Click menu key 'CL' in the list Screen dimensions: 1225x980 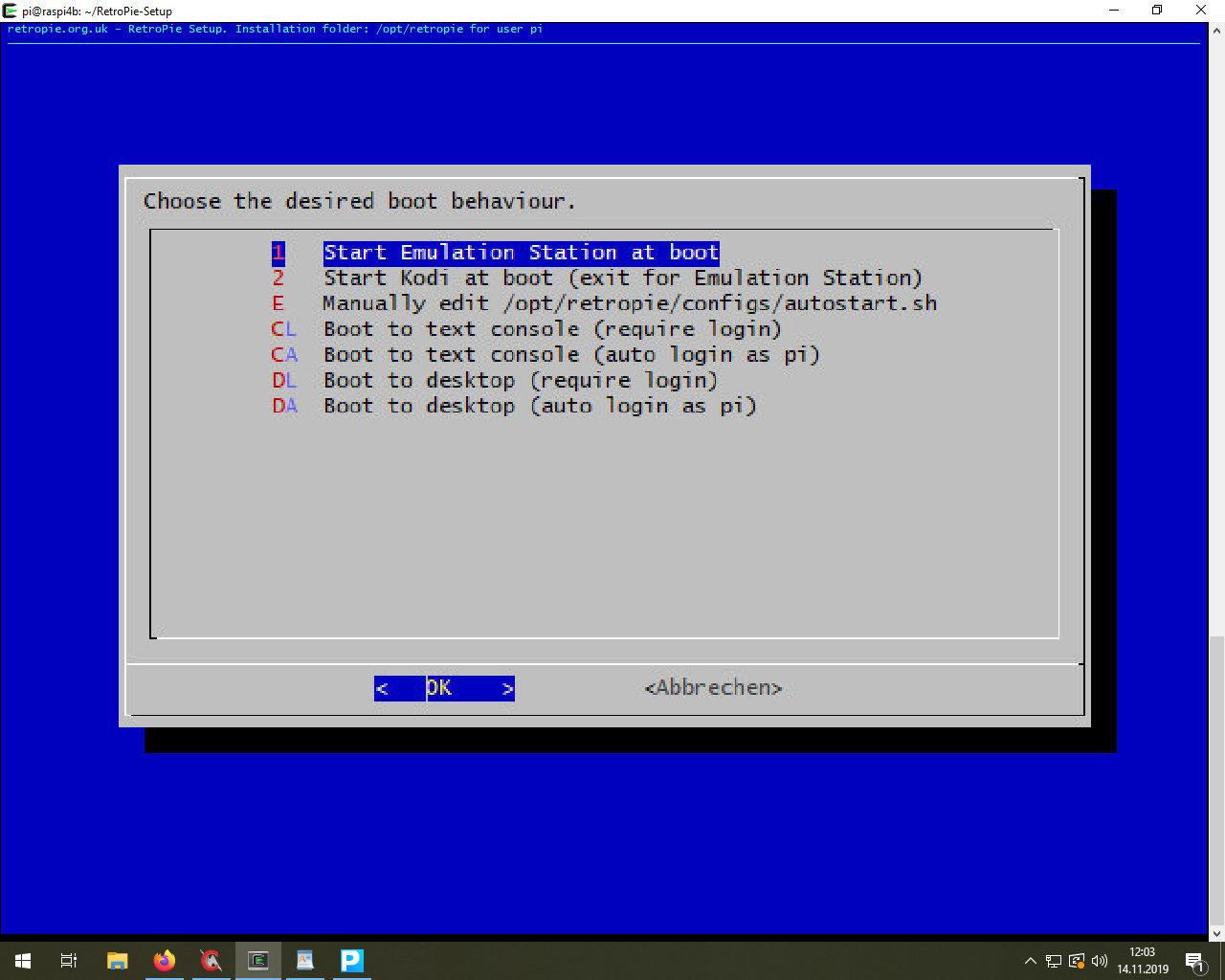[x=285, y=329]
